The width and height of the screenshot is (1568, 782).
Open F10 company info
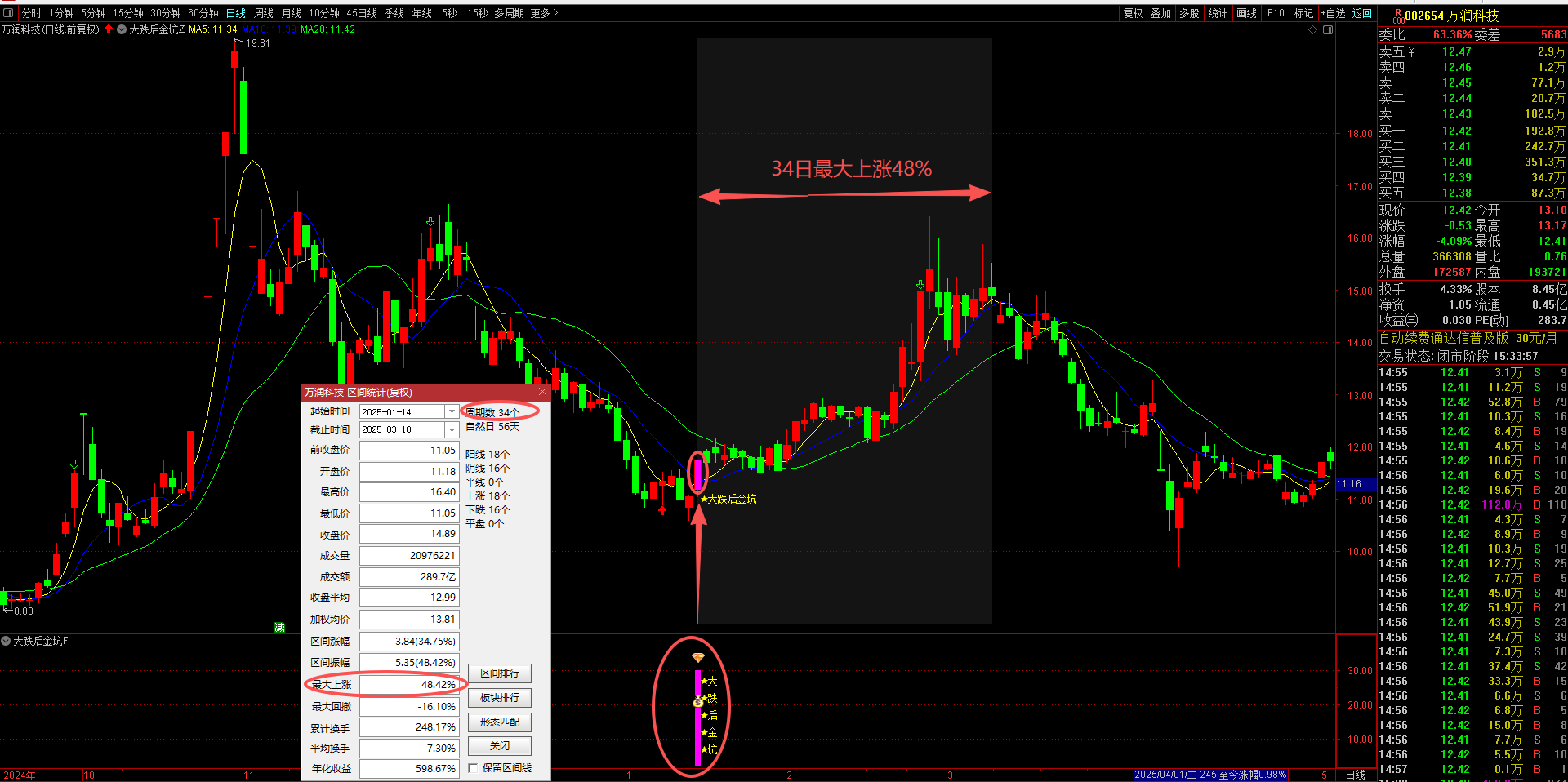pos(1276,13)
